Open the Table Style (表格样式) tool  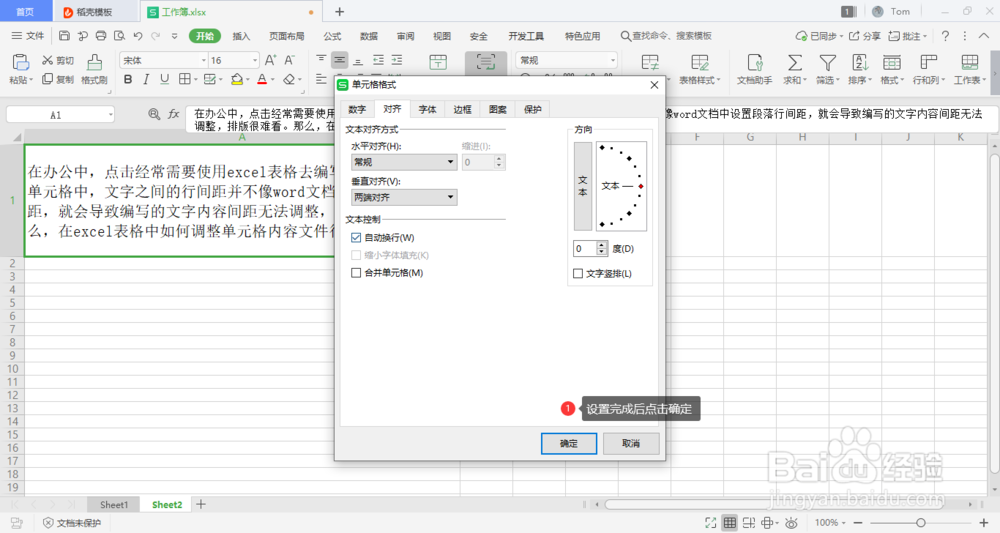click(700, 69)
